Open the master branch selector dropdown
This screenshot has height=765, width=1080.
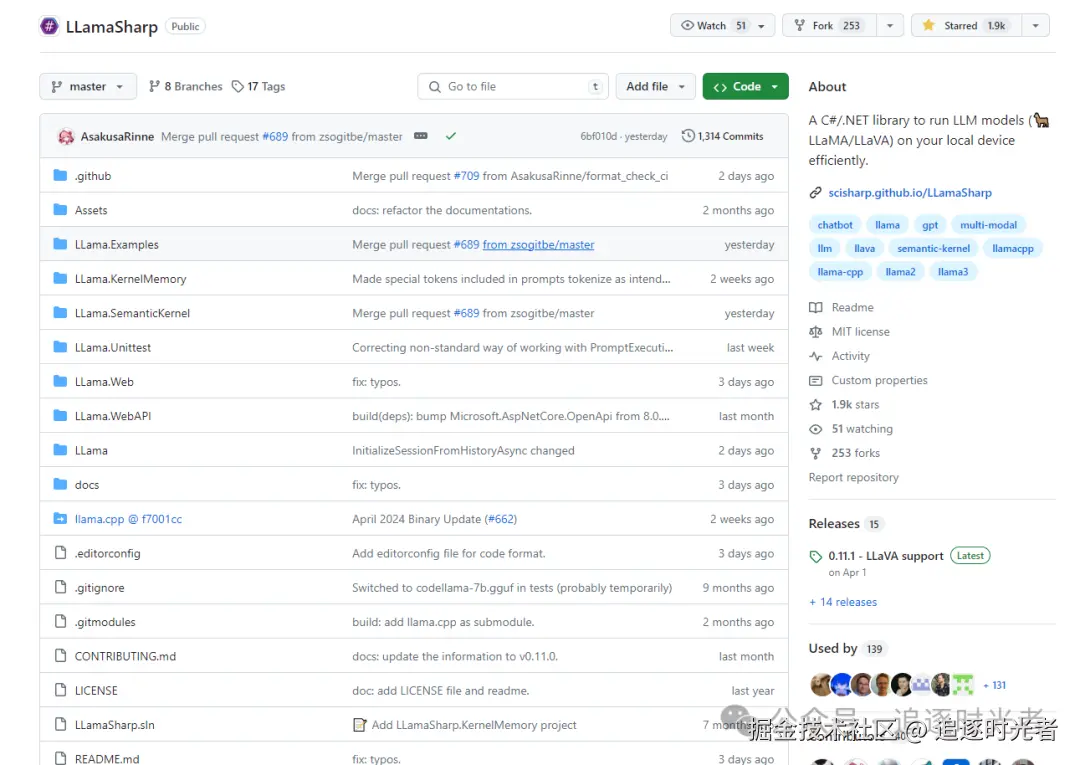click(87, 87)
